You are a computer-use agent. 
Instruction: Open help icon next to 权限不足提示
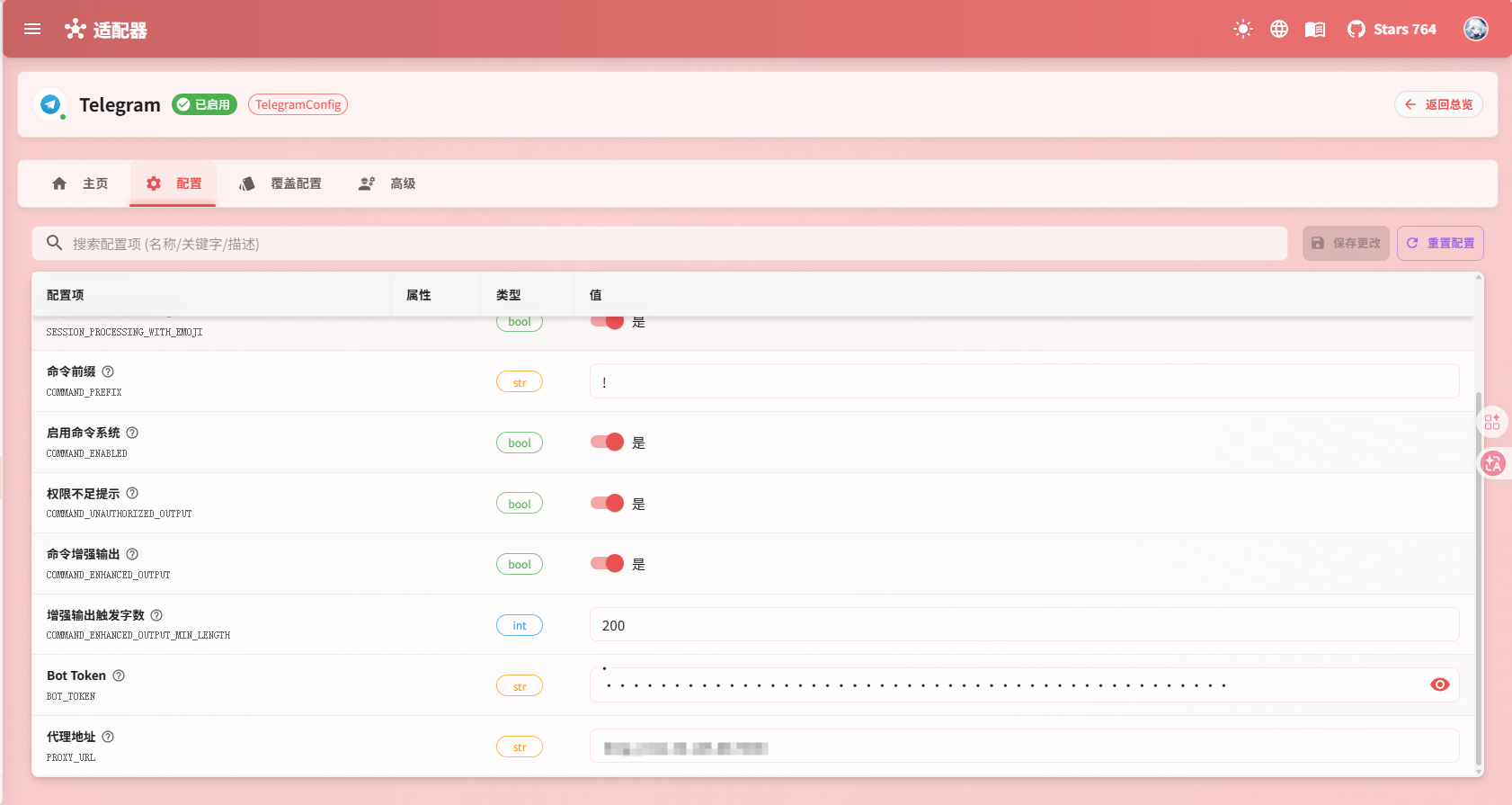(132, 493)
